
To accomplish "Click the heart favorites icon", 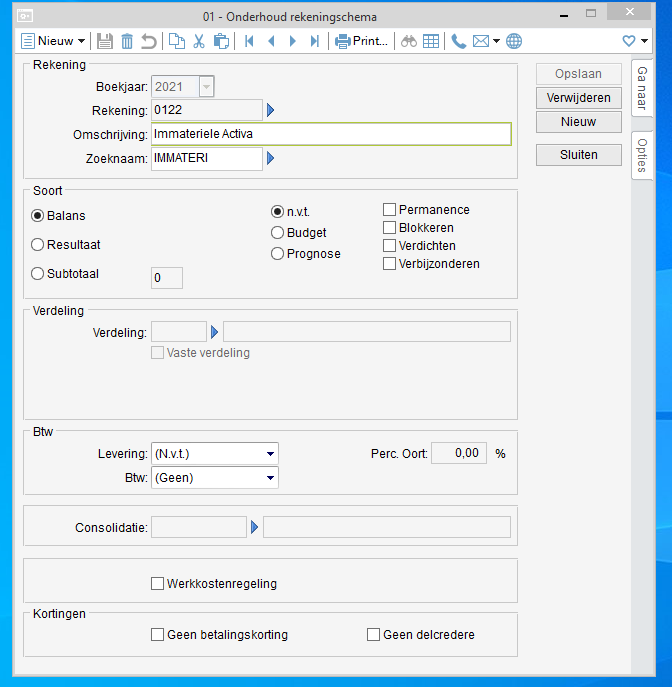I will click(x=629, y=41).
